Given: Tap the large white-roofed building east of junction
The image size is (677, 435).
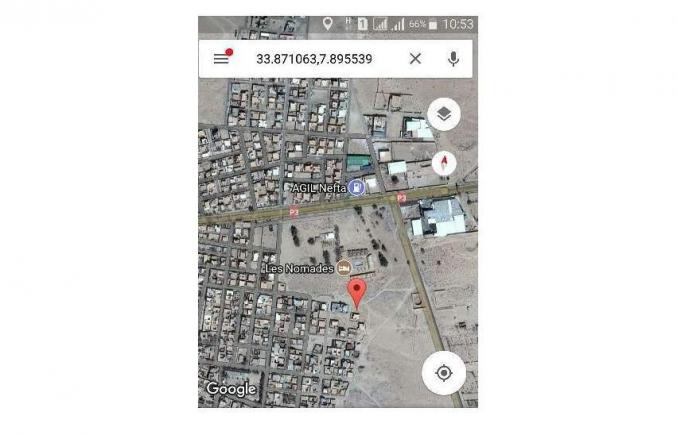Looking at the screenshot, I should 440,219.
